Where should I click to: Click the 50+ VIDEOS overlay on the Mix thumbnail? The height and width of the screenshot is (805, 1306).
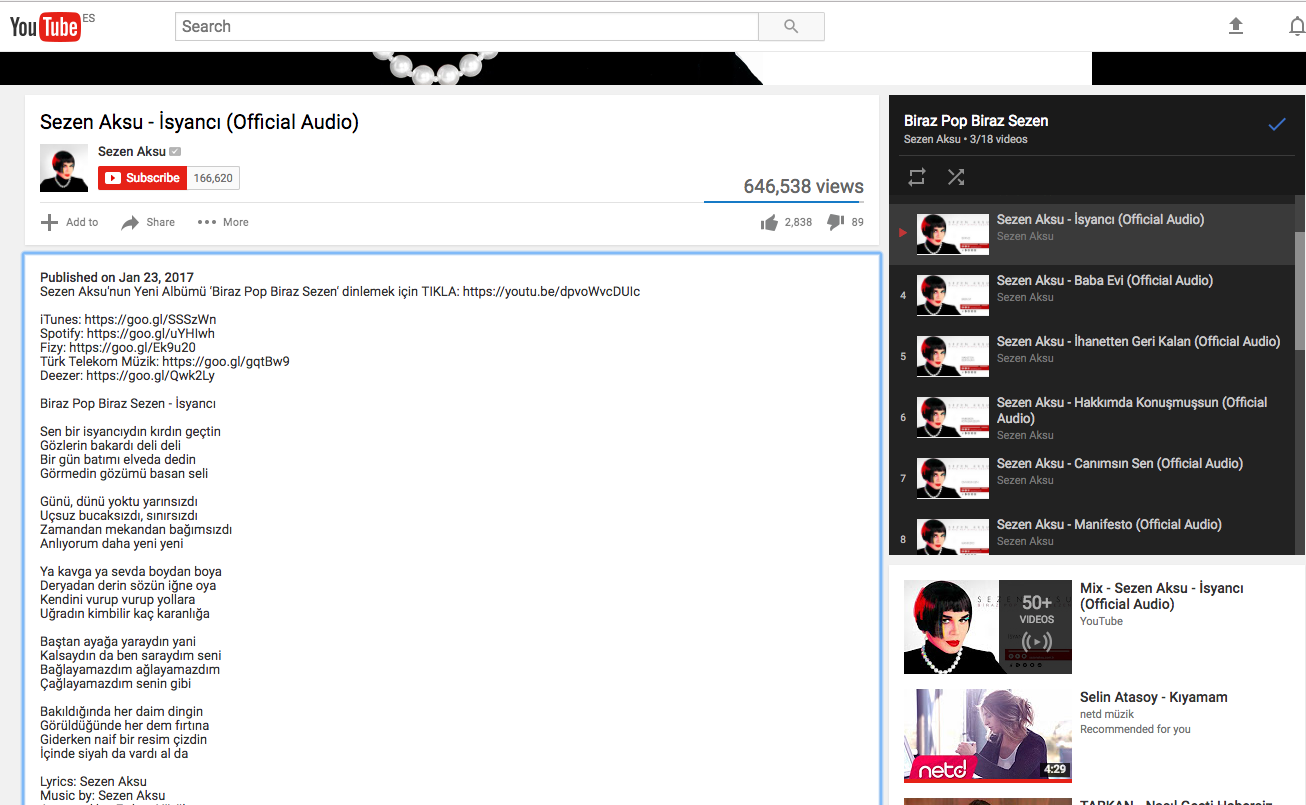[1036, 627]
